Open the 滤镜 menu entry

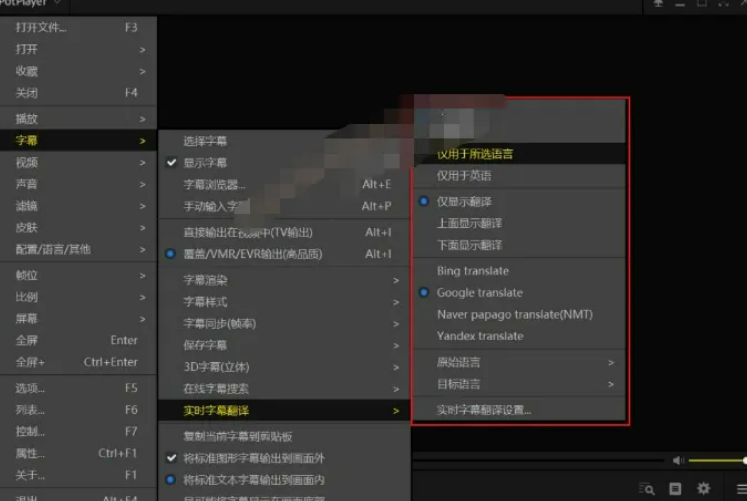78,206
